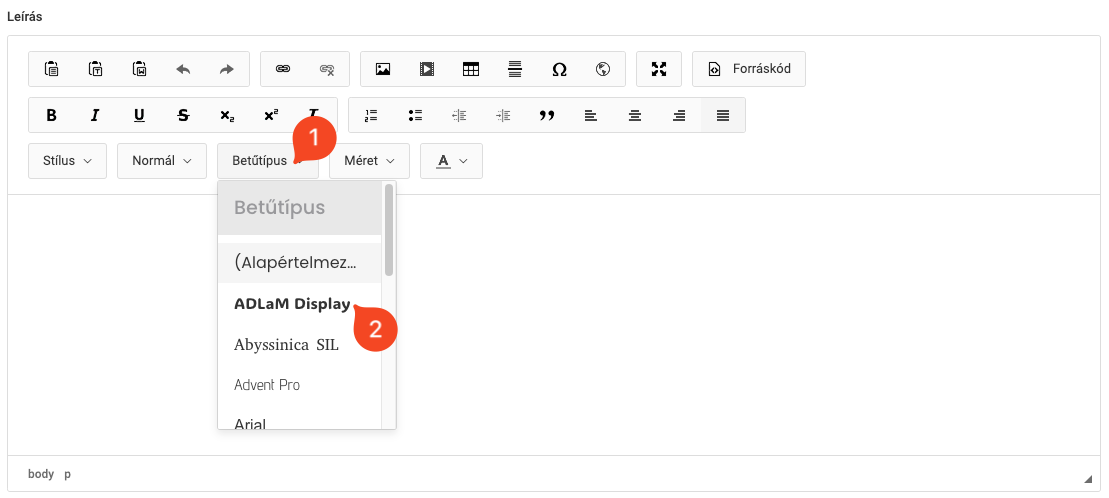Open the Stílus dropdown

pos(68,161)
